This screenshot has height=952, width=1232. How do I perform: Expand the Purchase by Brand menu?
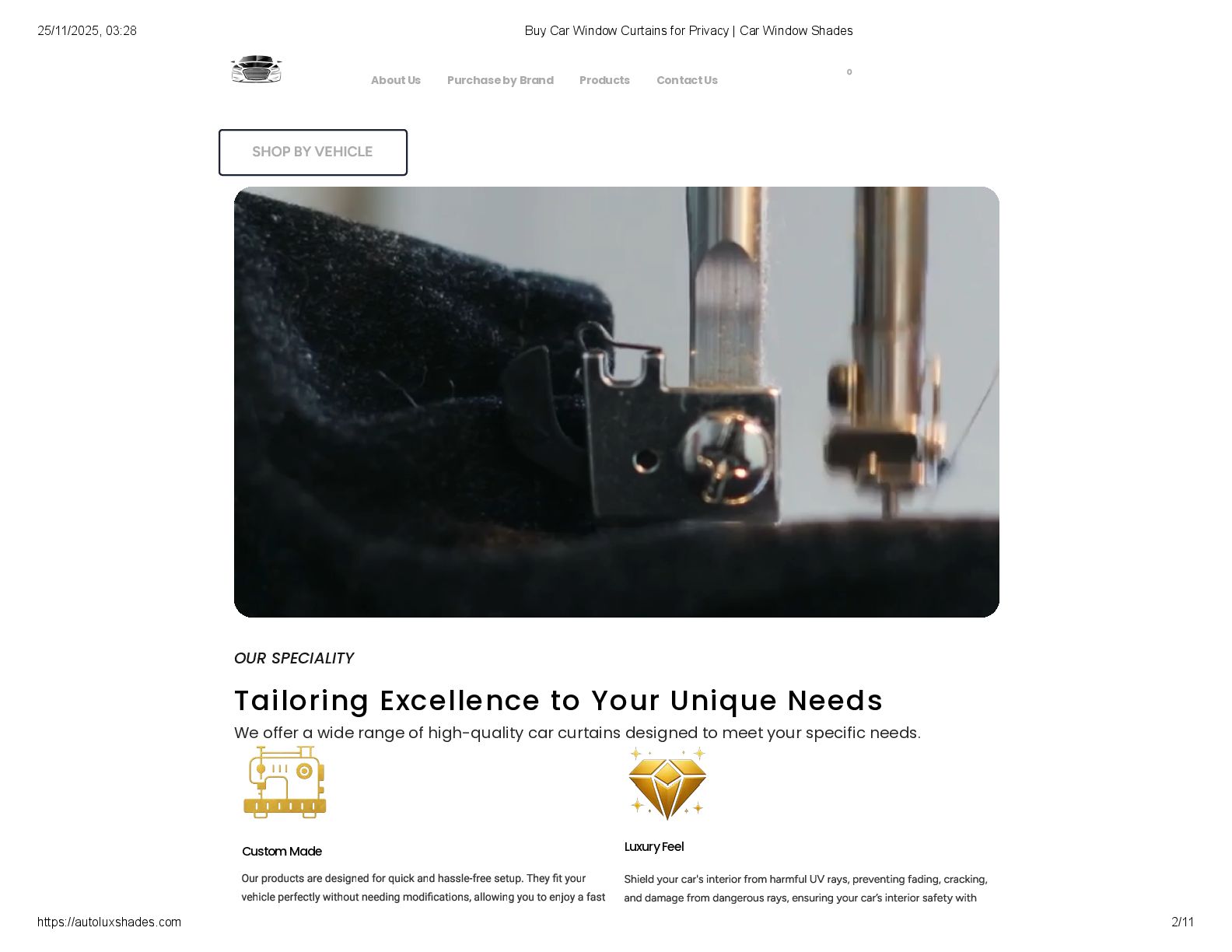point(500,80)
